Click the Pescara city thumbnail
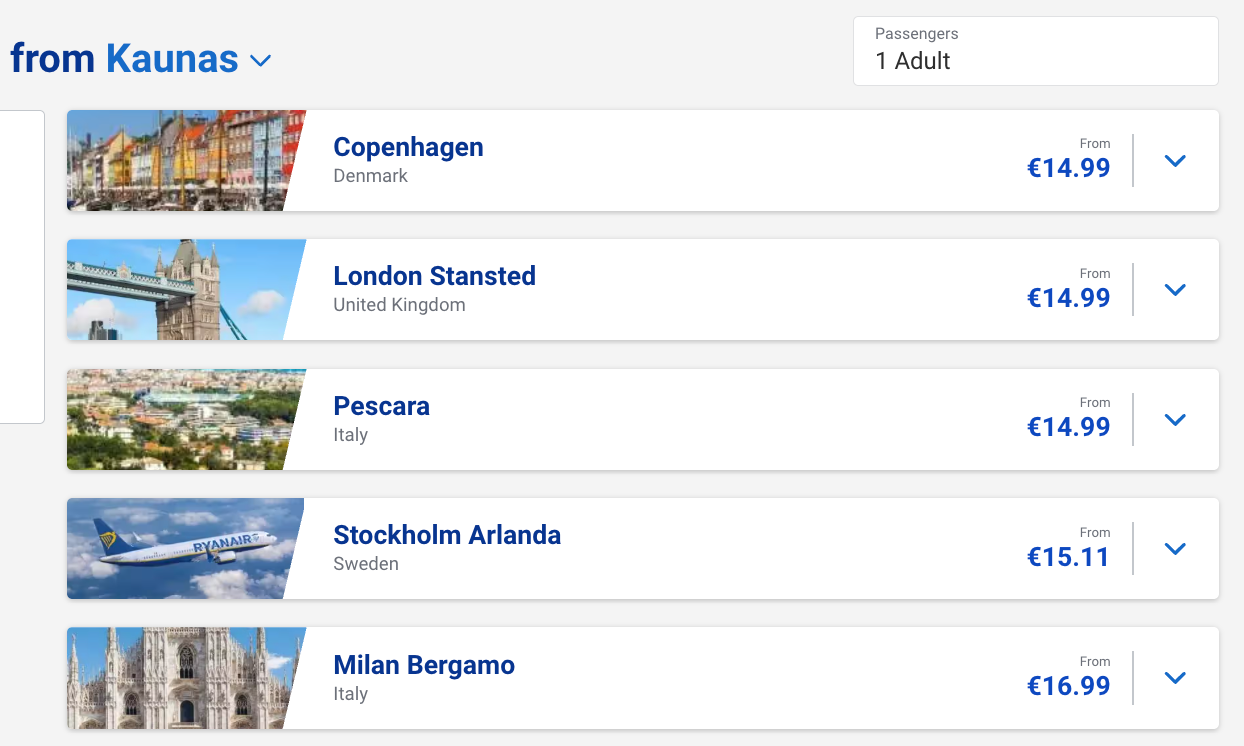Viewport: 1244px width, 746px height. (180, 419)
